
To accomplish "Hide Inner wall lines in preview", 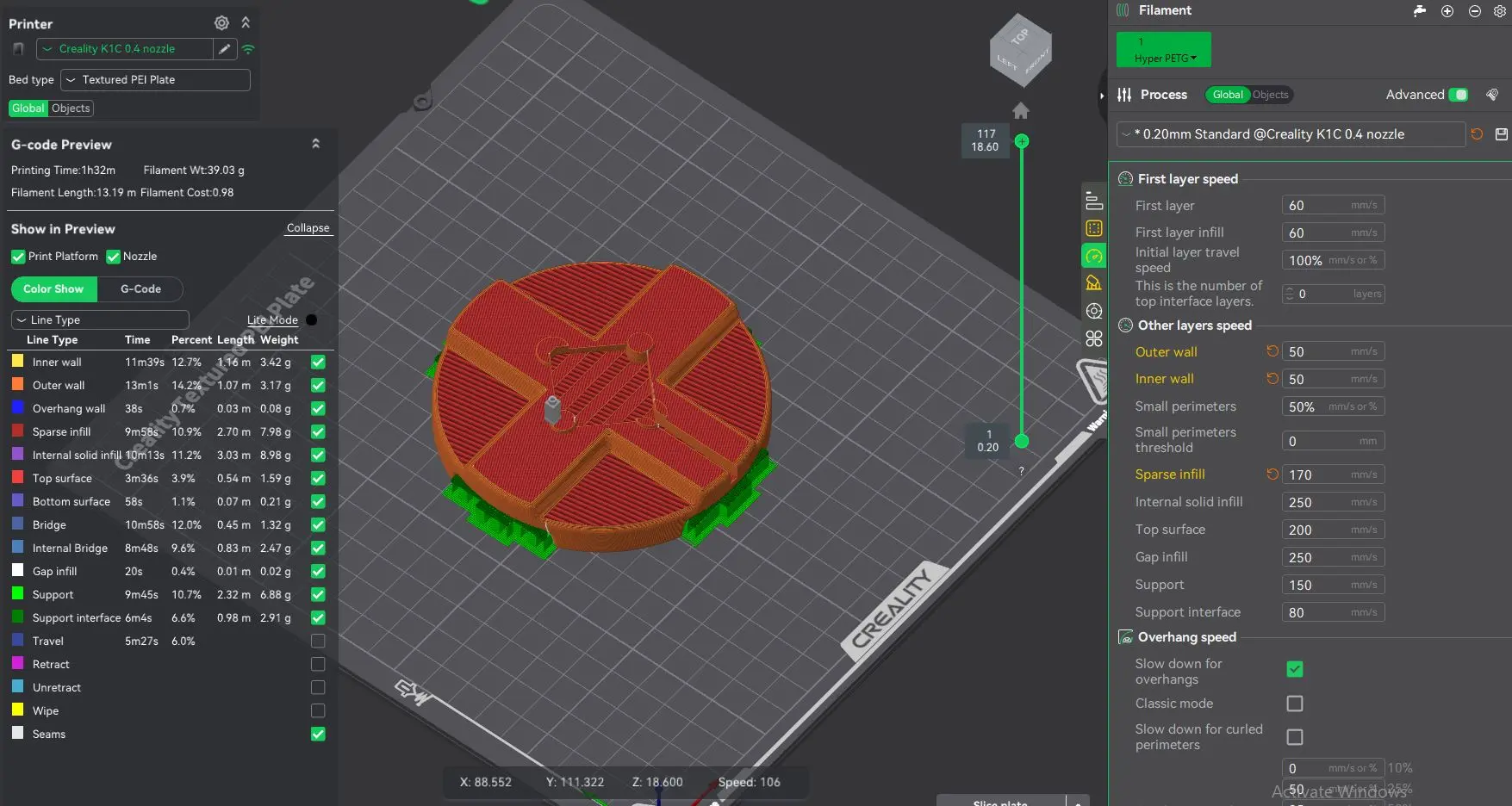I will (318, 363).
